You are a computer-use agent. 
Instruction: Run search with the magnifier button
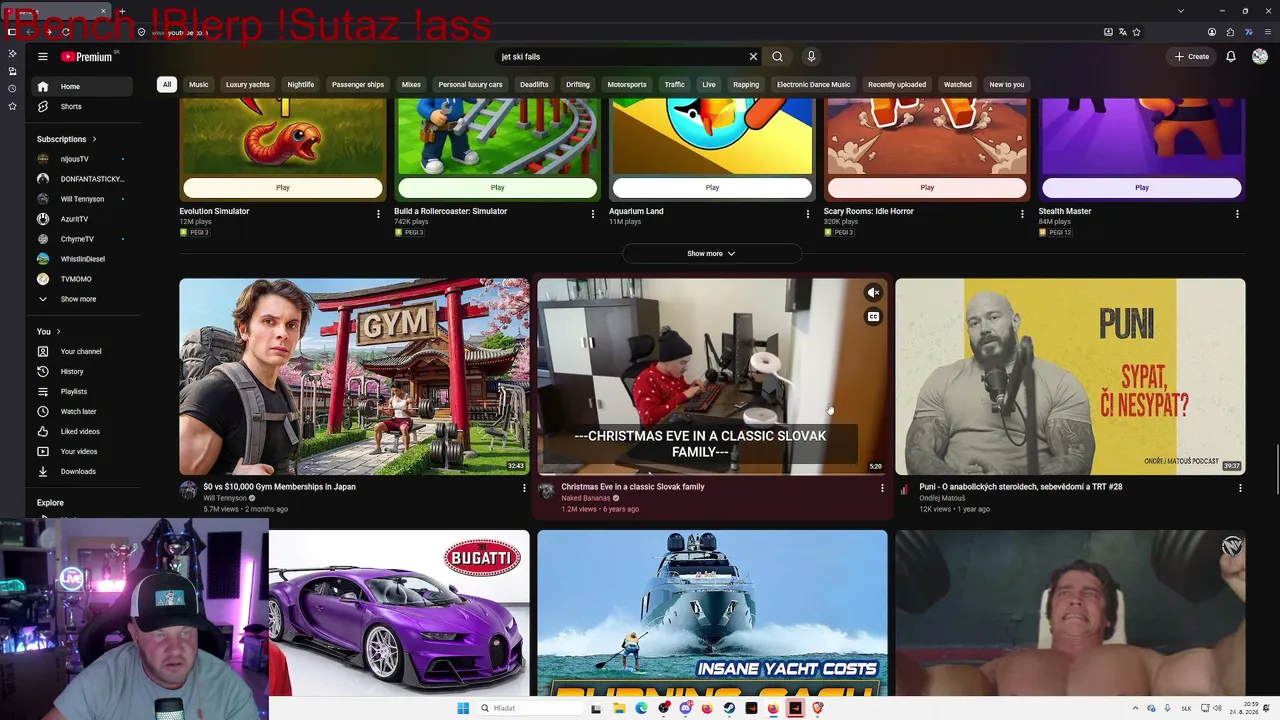777,57
